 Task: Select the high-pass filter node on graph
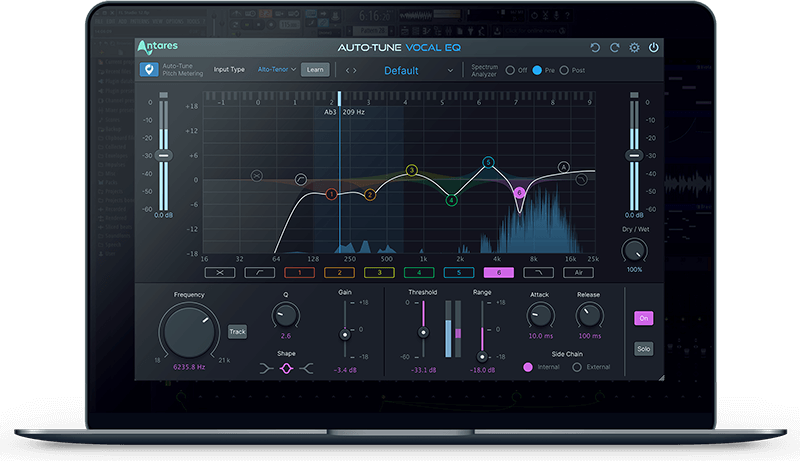(x=301, y=179)
